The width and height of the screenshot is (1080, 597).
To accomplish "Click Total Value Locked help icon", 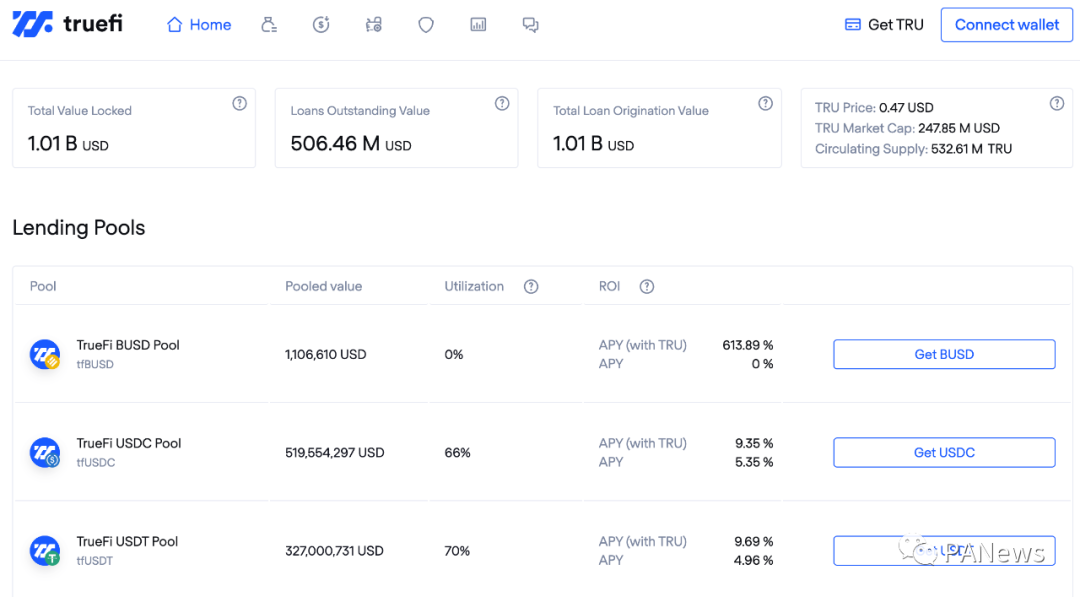I will (x=239, y=103).
